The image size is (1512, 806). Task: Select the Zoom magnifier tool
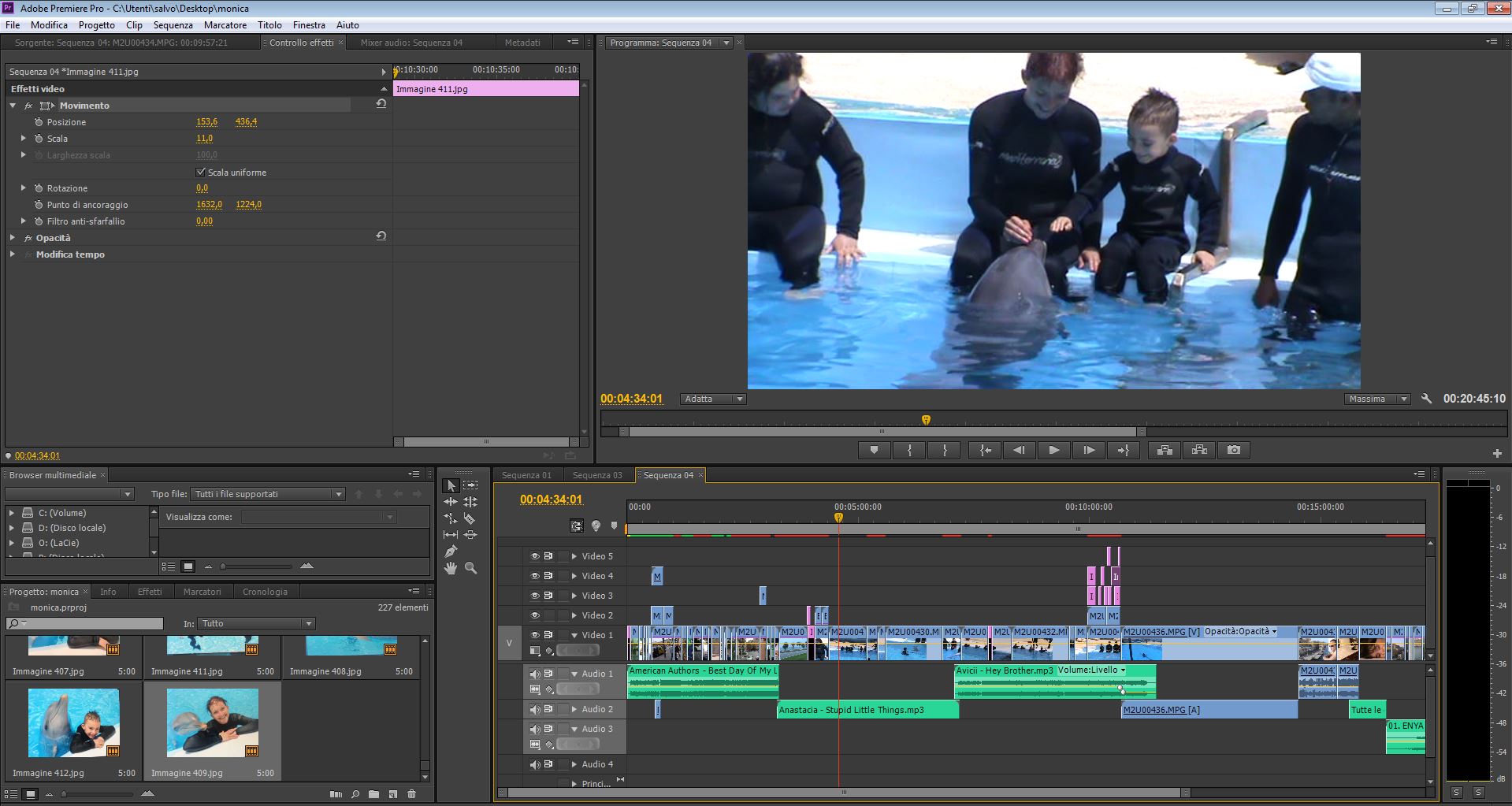470,568
